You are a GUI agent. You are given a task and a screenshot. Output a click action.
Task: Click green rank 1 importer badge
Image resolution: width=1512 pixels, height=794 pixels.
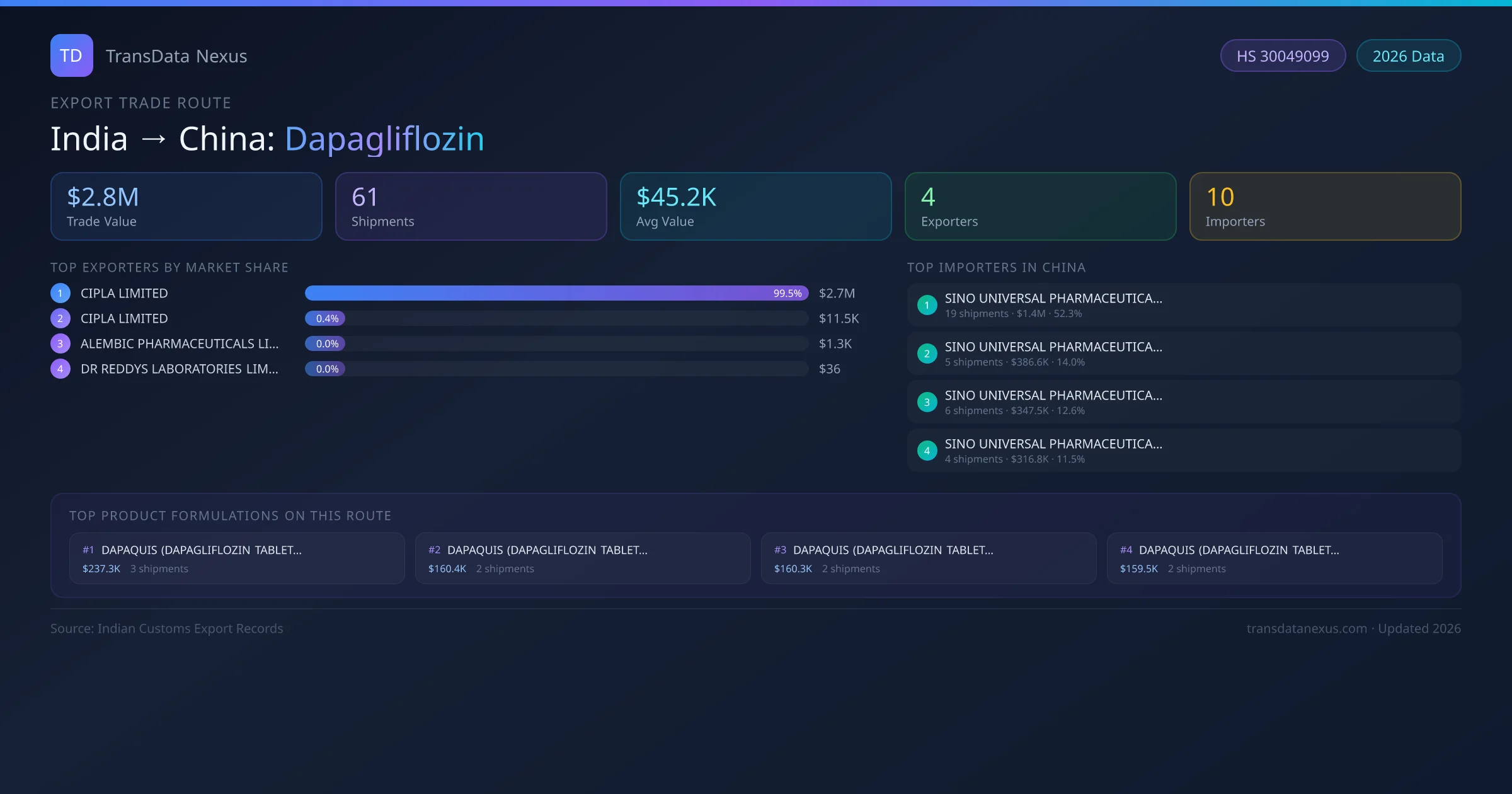(x=927, y=305)
